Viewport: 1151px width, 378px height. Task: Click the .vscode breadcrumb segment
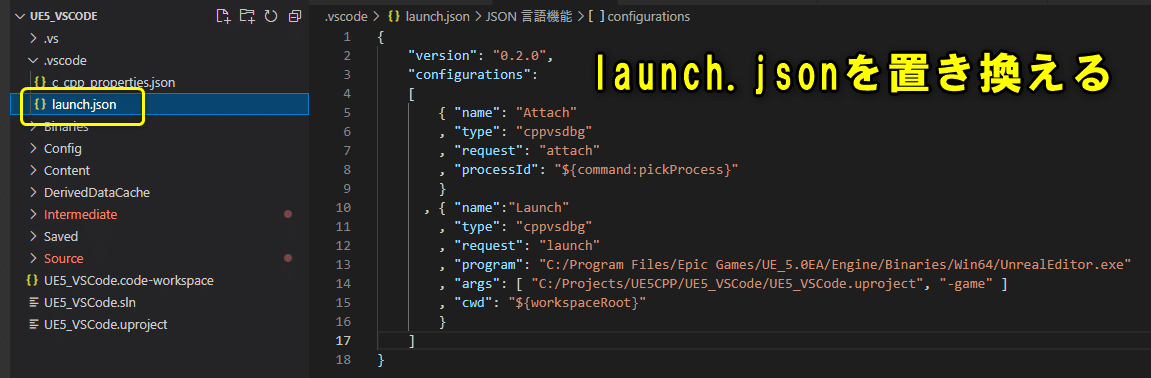click(x=346, y=15)
